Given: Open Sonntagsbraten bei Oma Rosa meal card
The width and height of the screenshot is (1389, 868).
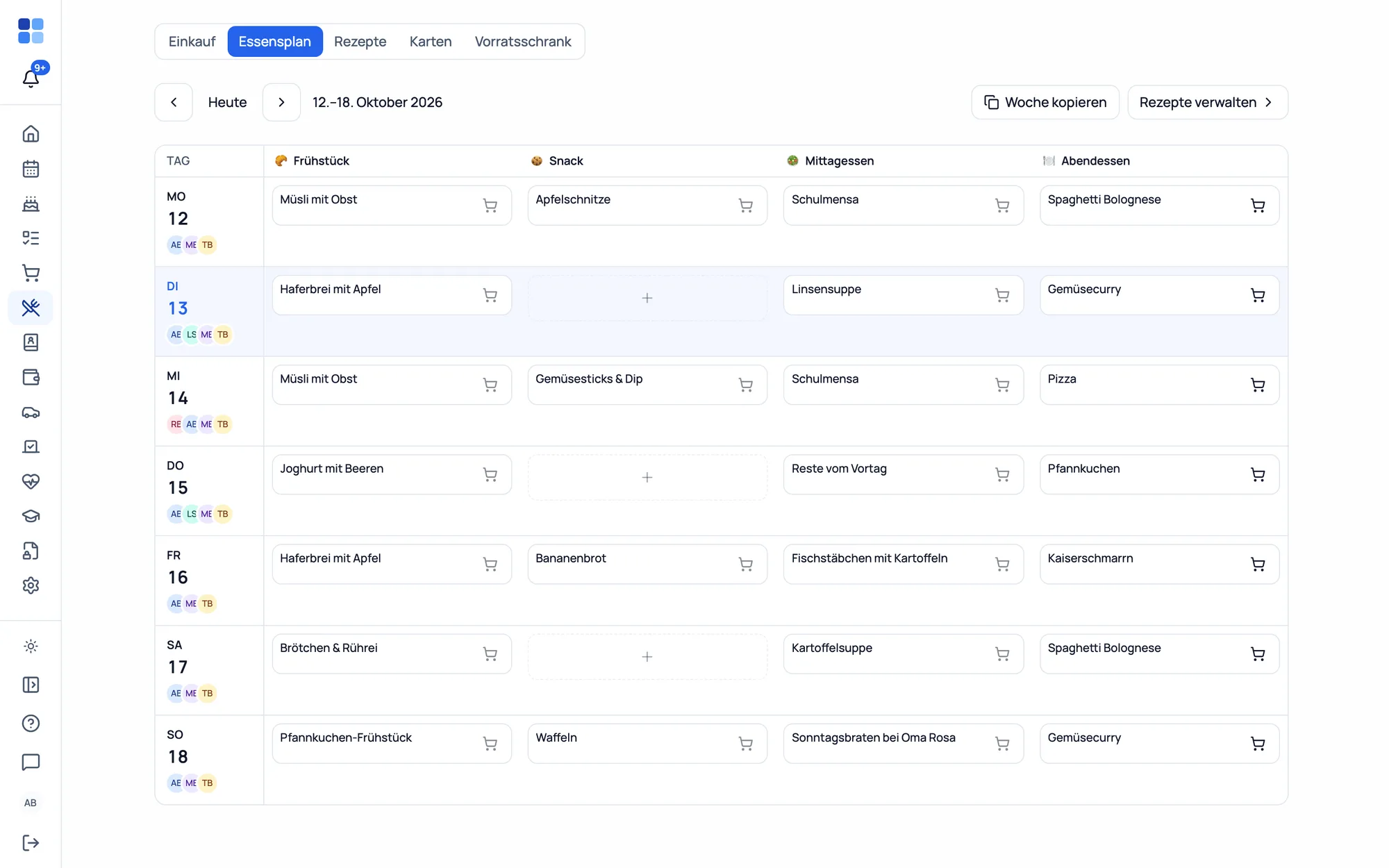Looking at the screenshot, I should click(903, 744).
